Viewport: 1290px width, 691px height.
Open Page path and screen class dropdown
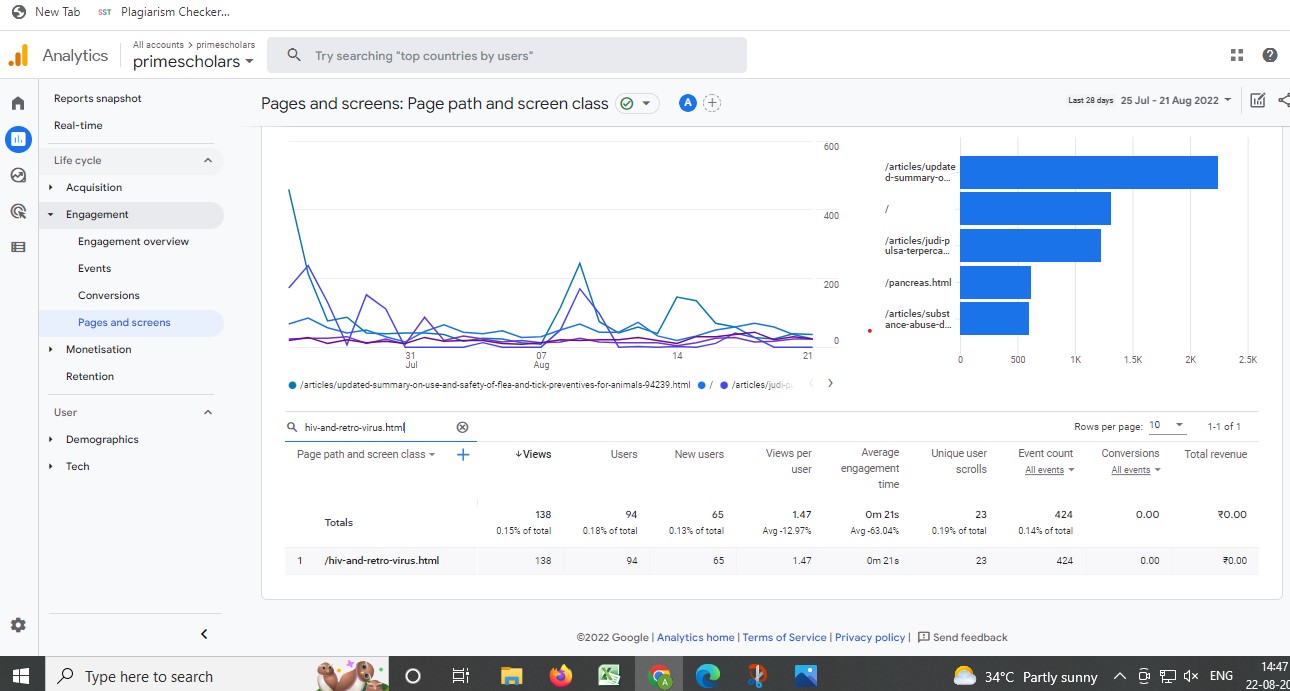(366, 454)
